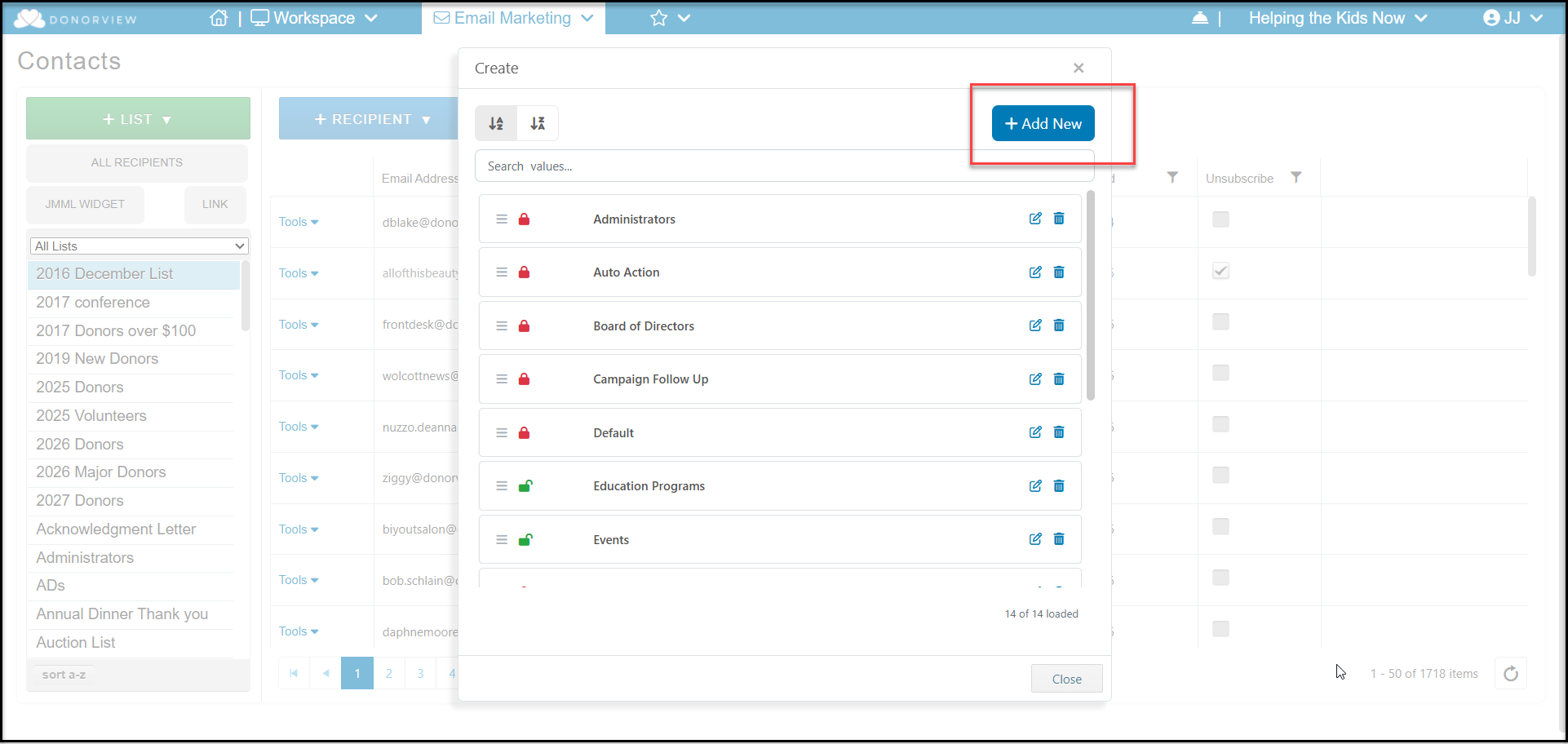The width and height of the screenshot is (1568, 744).
Task: Delete the Default entry
Action: pyautogui.click(x=1059, y=432)
